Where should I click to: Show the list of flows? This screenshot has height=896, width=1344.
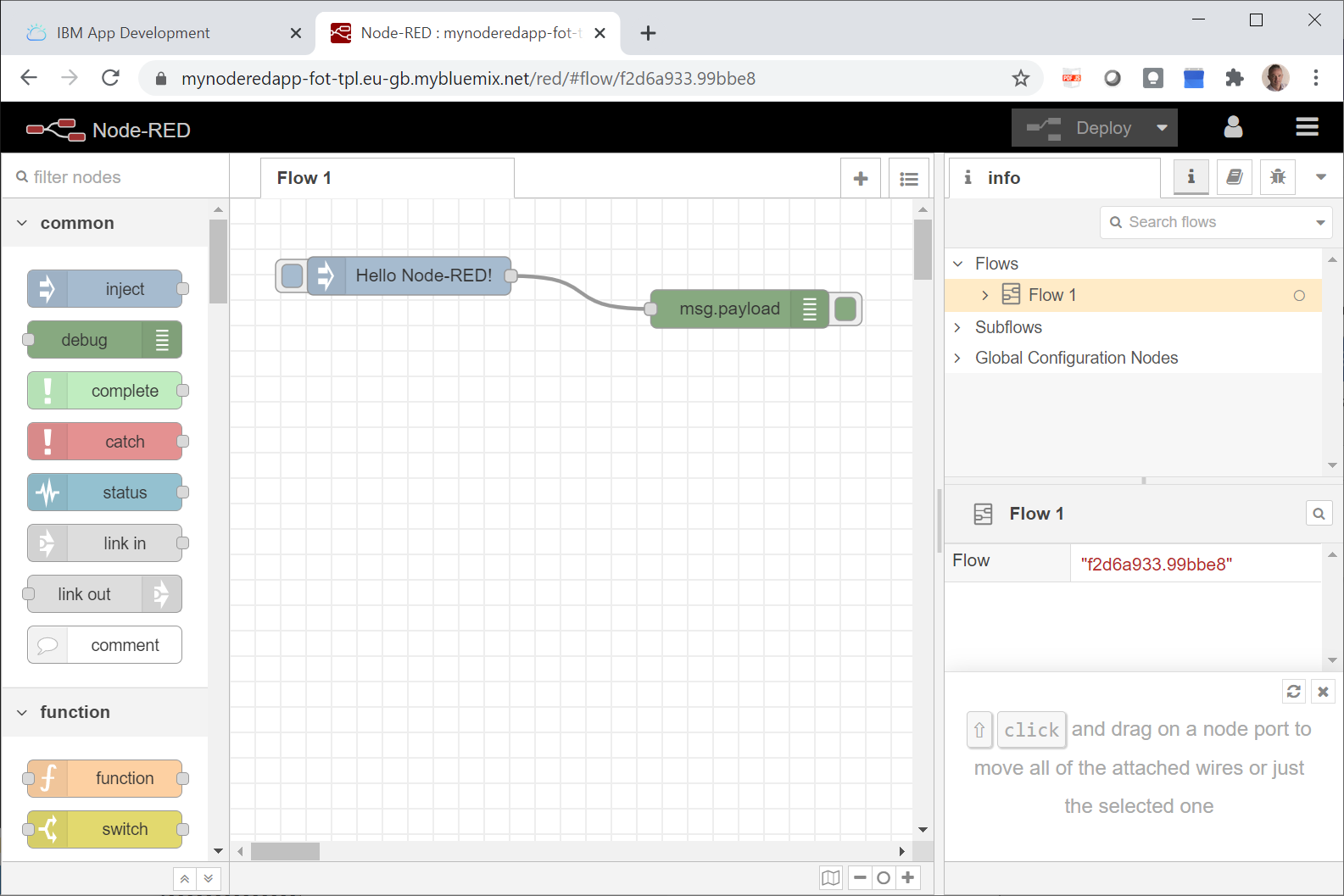point(909,178)
